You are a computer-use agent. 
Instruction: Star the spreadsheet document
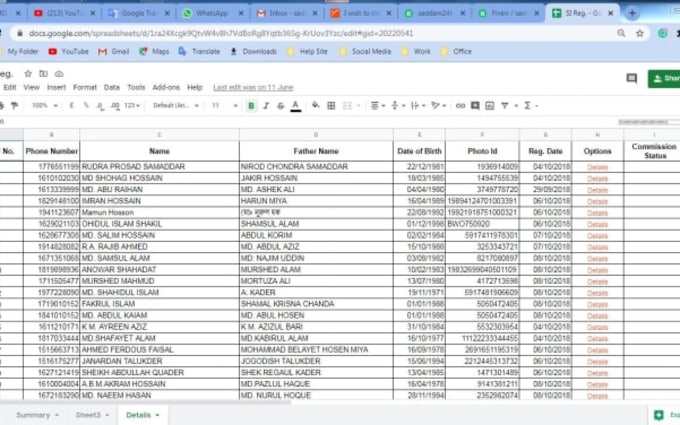(x=28, y=74)
